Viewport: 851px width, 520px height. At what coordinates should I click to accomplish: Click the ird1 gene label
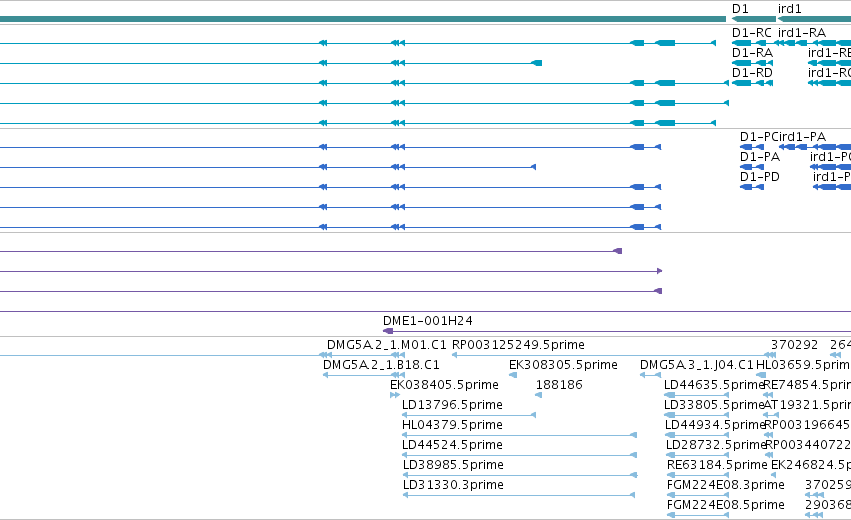click(x=790, y=9)
